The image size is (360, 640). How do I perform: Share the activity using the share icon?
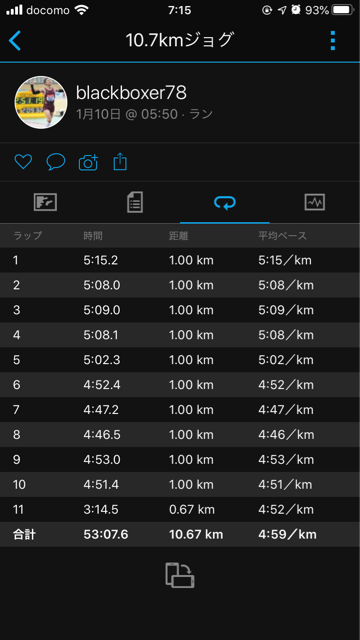coord(120,162)
